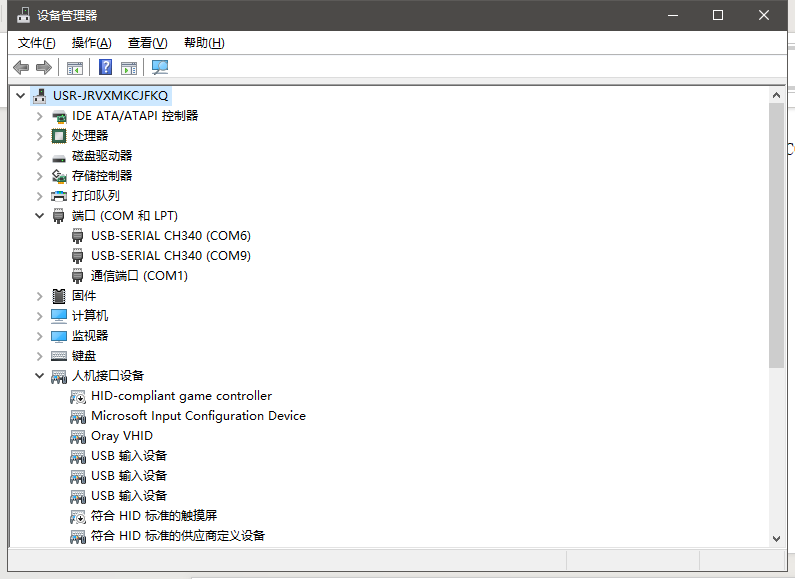Screen dimensions: 795x579
Task: Open help via the blue question mark icon
Action: tap(105, 67)
